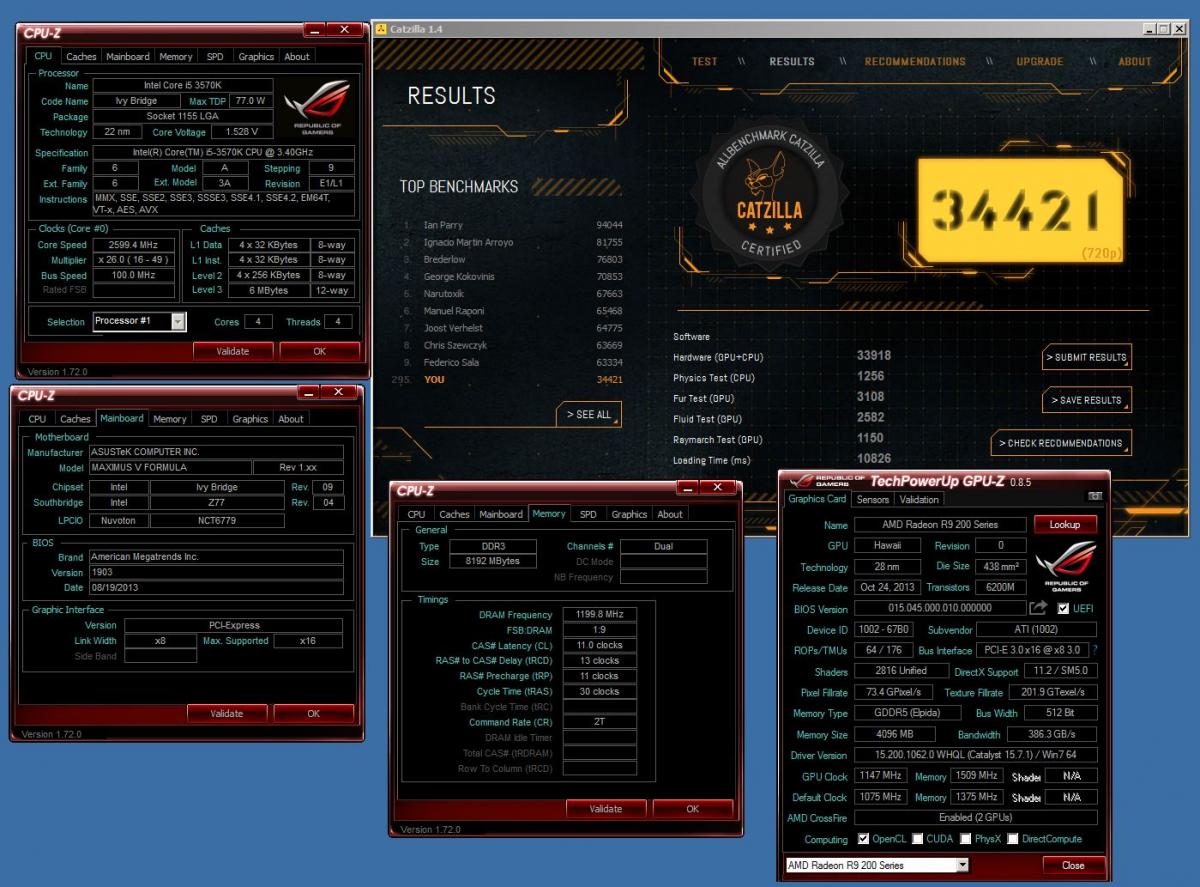Click OK in the CPU-Z Mainboard window
The image size is (1200, 887).
tap(313, 713)
